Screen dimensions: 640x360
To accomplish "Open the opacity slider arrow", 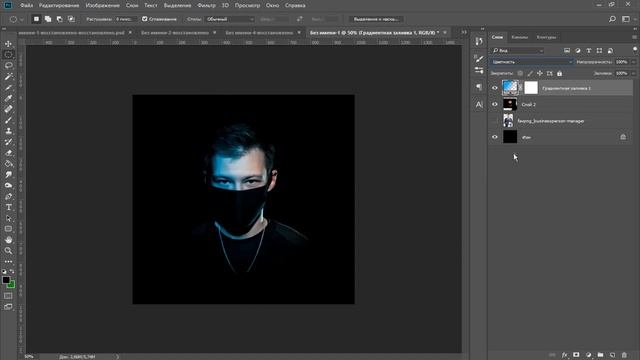I will pos(633,62).
